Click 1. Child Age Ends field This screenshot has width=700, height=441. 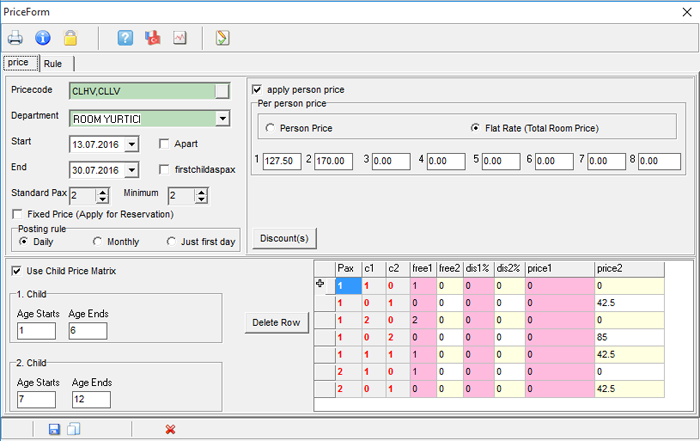pyautogui.click(x=88, y=331)
